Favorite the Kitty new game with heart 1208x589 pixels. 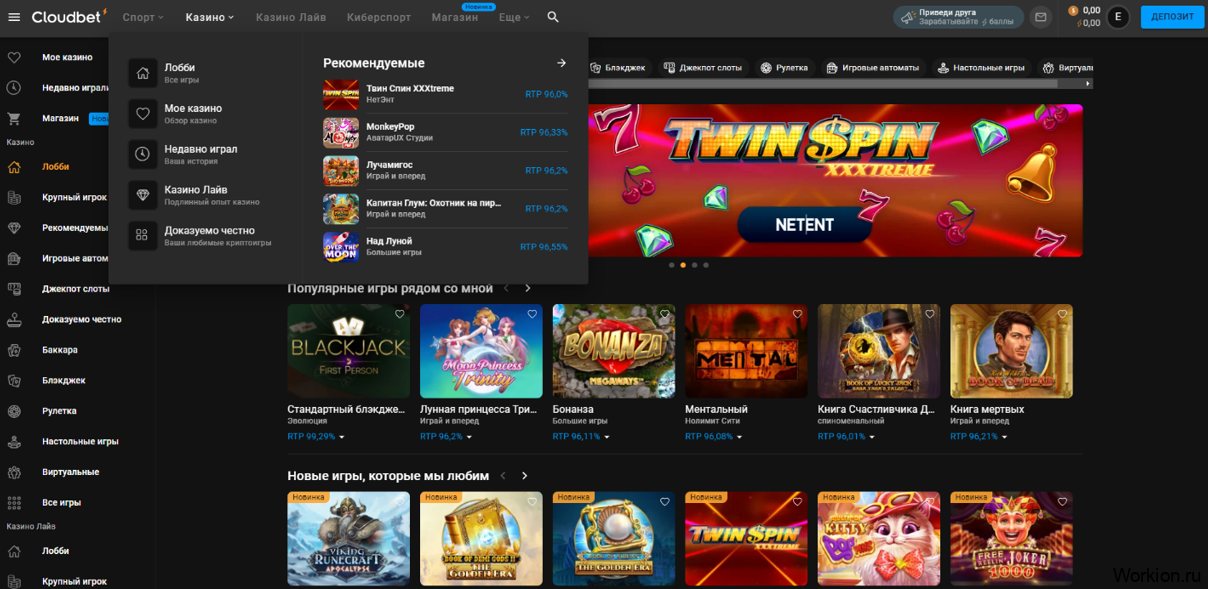(x=929, y=501)
